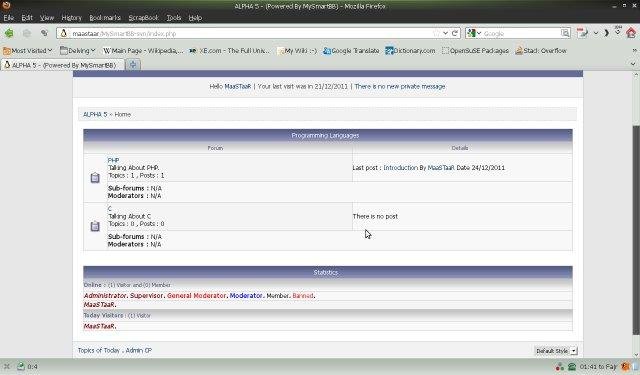The height and width of the screenshot is (375, 640).
Task: Open the Dictionary.com bookmark
Action: click(410, 51)
